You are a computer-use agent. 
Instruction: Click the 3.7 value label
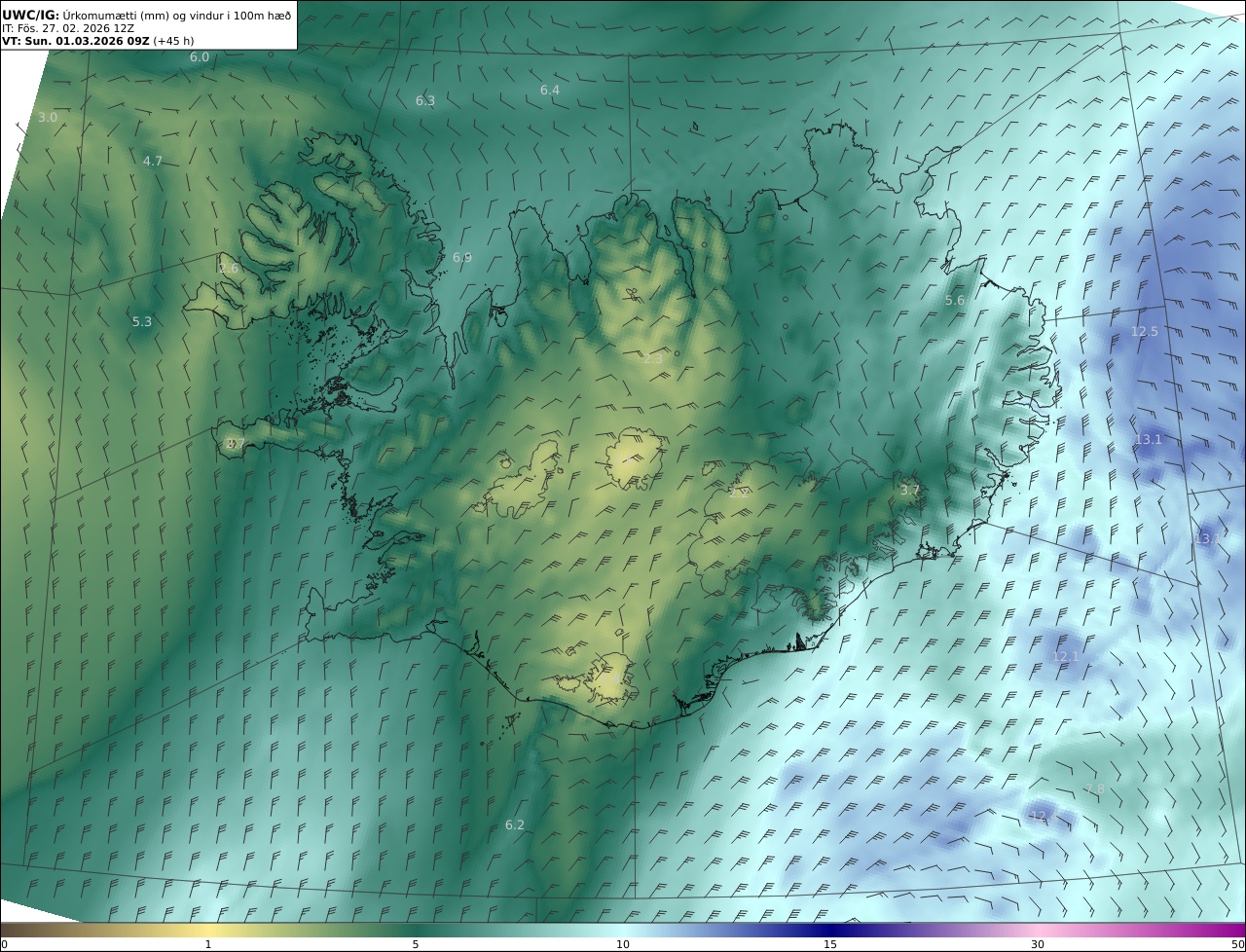(909, 491)
